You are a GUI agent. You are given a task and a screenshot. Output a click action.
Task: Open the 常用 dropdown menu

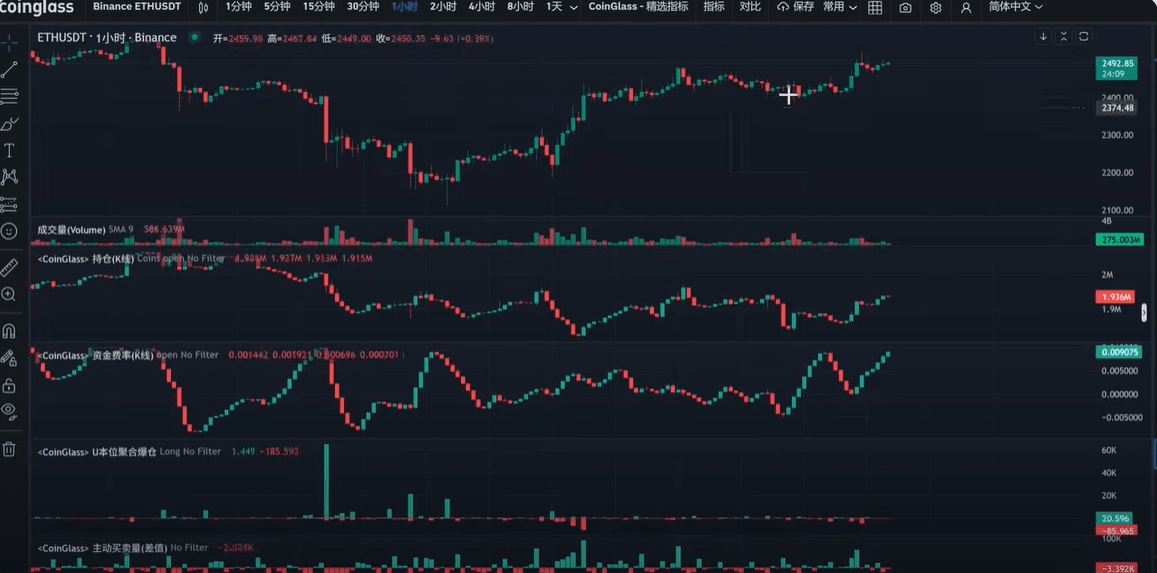839,7
